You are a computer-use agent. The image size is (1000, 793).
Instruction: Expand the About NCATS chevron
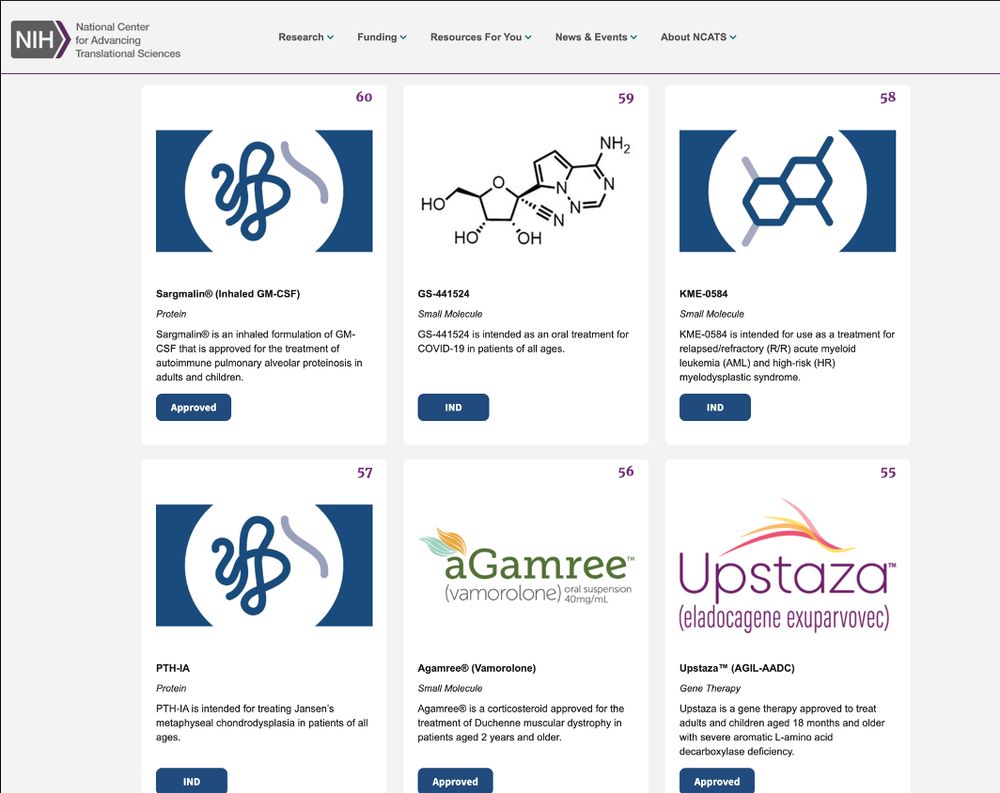[x=733, y=37]
